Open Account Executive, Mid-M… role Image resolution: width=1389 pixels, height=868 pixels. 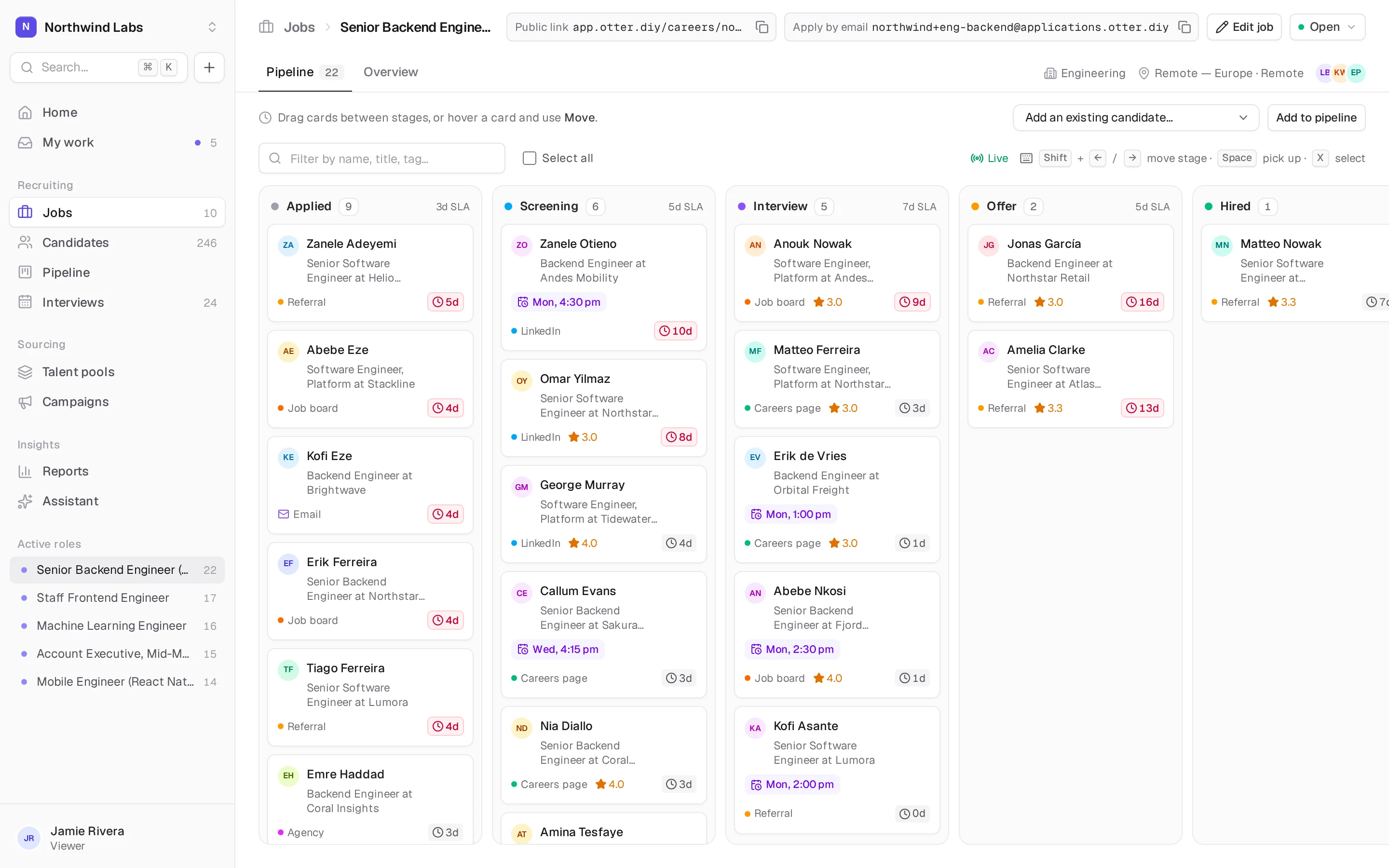(x=117, y=654)
